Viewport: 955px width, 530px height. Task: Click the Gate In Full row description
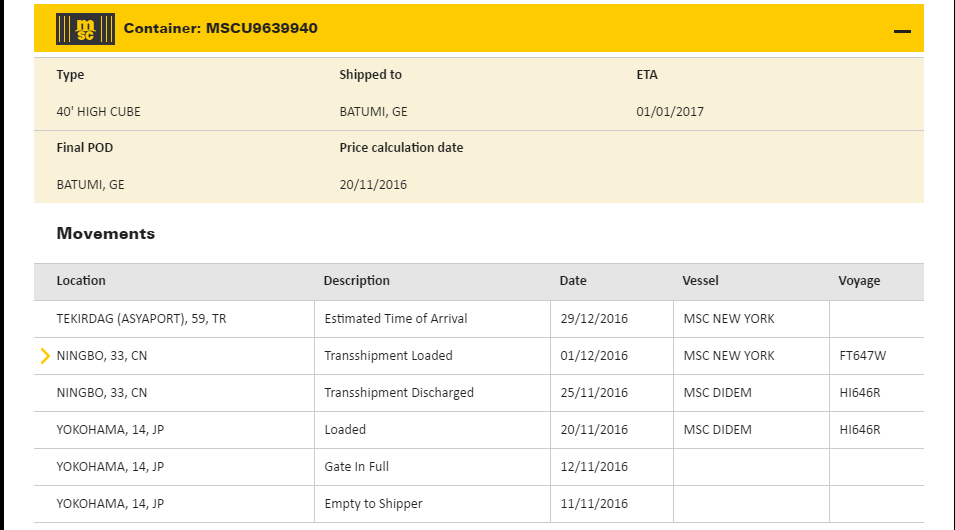click(357, 467)
